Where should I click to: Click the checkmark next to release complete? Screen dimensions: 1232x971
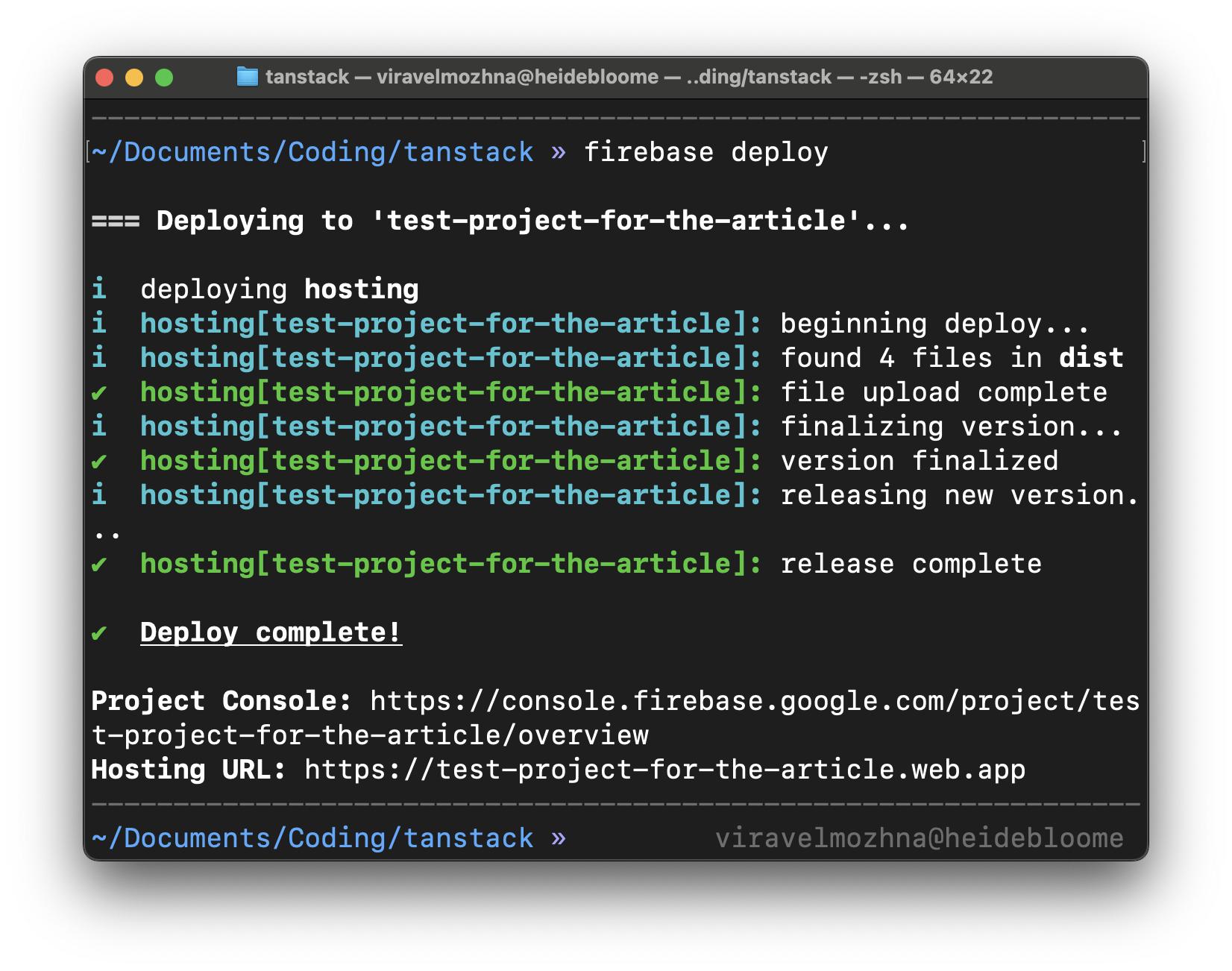(101, 564)
